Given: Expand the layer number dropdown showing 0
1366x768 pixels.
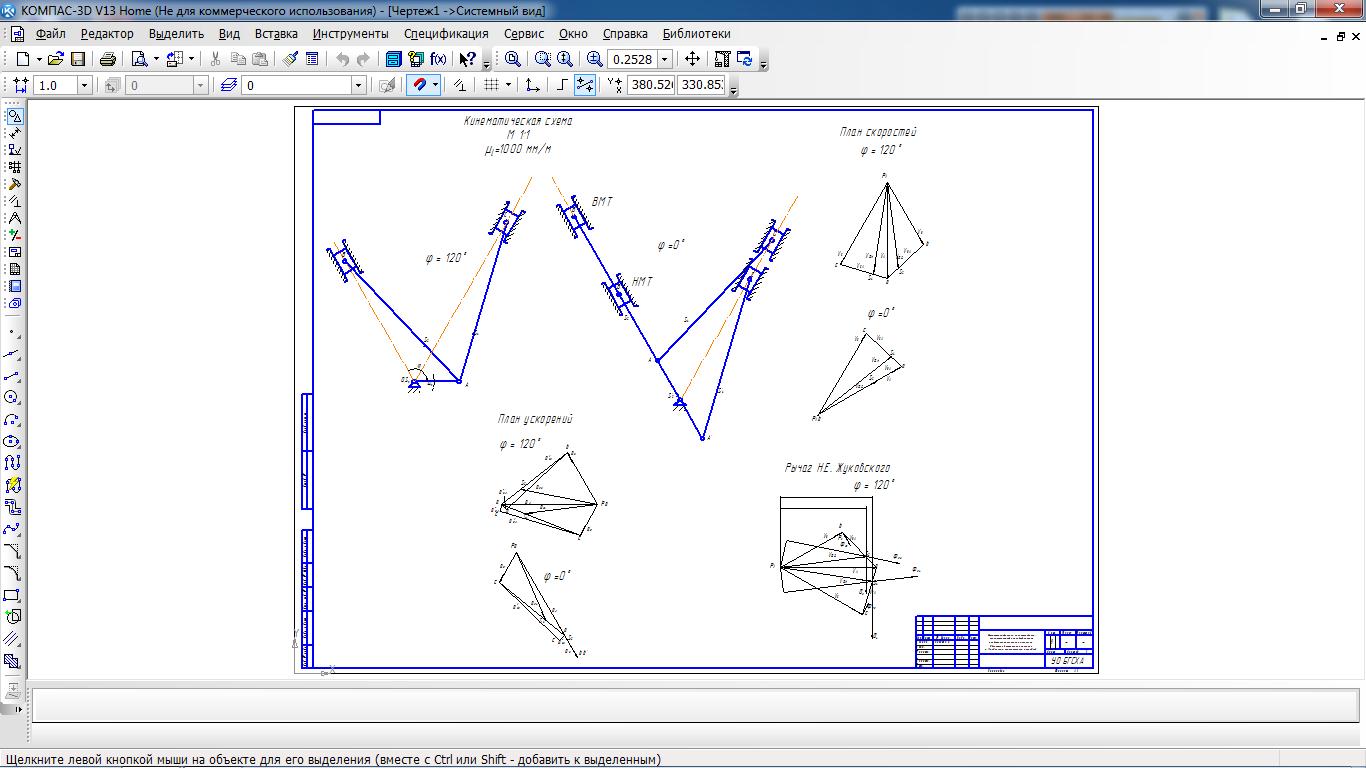Looking at the screenshot, I should [358, 86].
